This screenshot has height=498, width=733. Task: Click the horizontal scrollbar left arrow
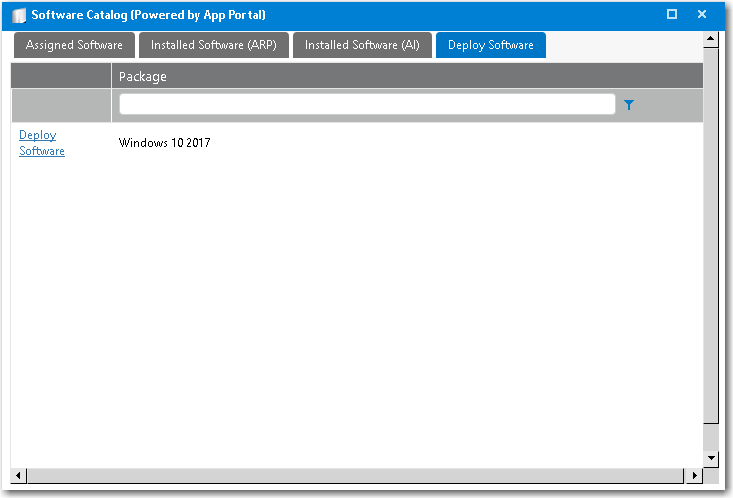[x=19, y=474]
